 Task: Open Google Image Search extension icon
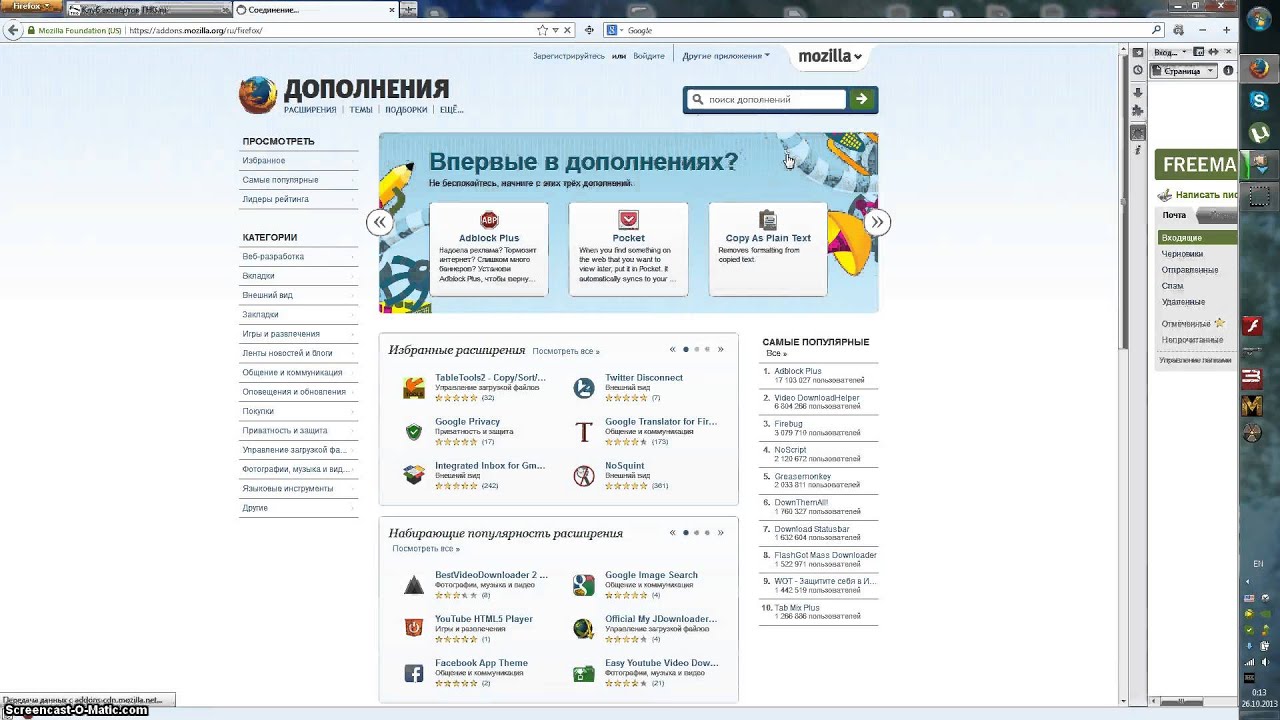[584, 585]
